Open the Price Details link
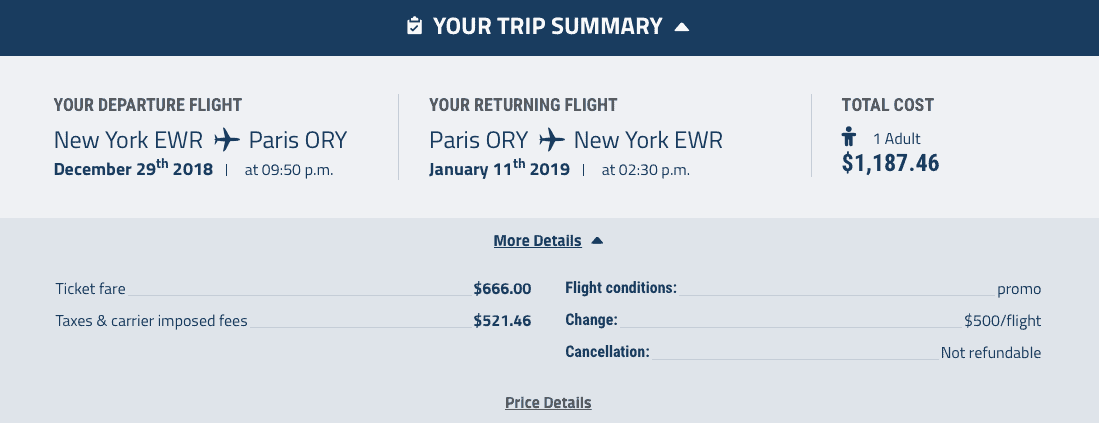The width and height of the screenshot is (1099, 423). [548, 403]
